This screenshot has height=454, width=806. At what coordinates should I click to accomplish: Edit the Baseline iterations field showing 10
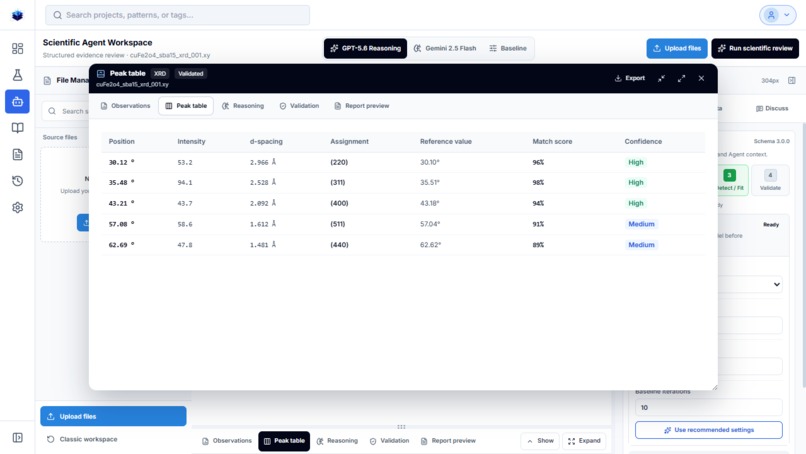click(709, 408)
